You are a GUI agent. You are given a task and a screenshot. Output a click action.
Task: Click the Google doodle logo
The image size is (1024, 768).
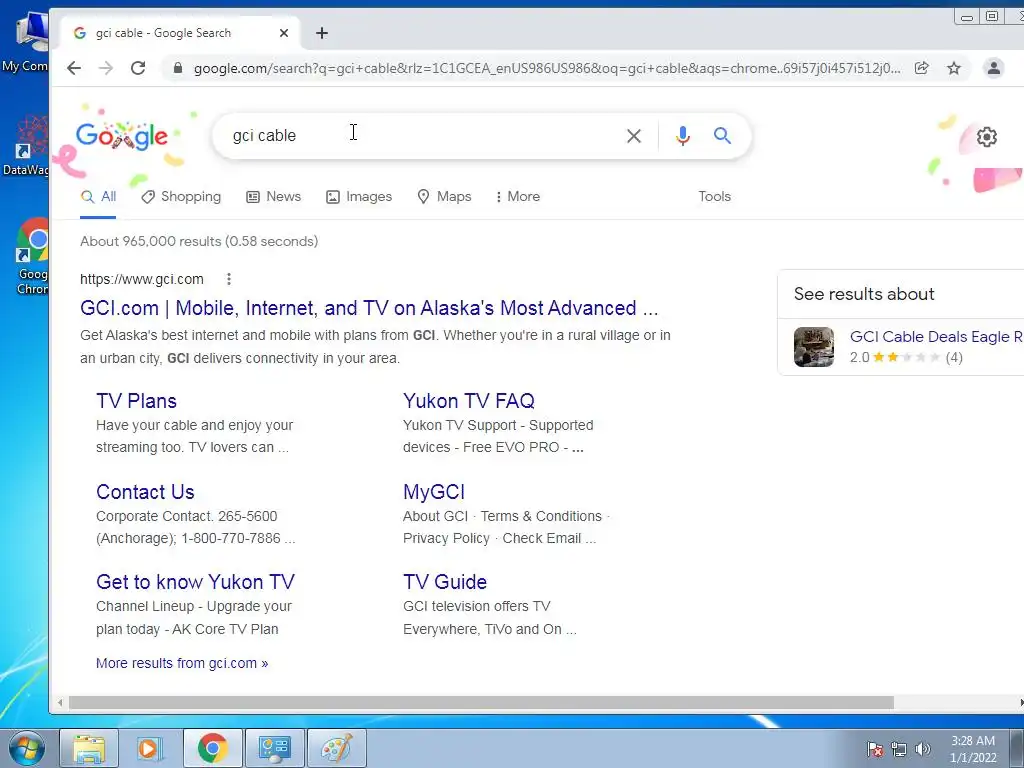(x=122, y=136)
